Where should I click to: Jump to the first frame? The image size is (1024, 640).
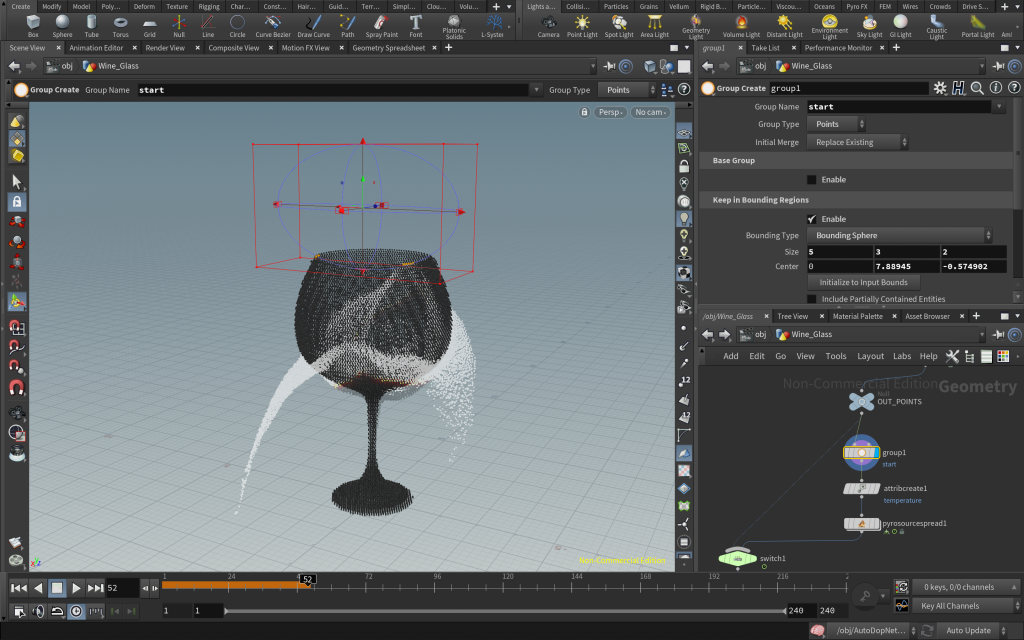pos(19,588)
